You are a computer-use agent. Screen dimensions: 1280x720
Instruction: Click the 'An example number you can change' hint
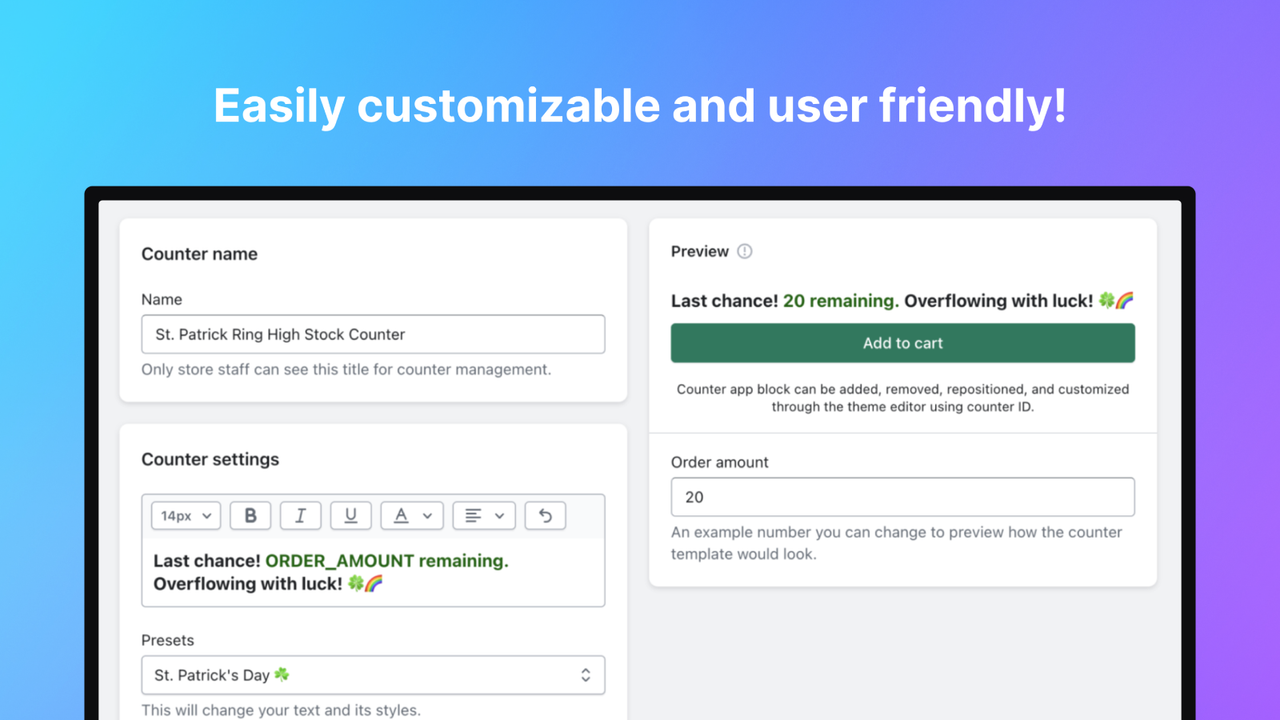click(897, 543)
